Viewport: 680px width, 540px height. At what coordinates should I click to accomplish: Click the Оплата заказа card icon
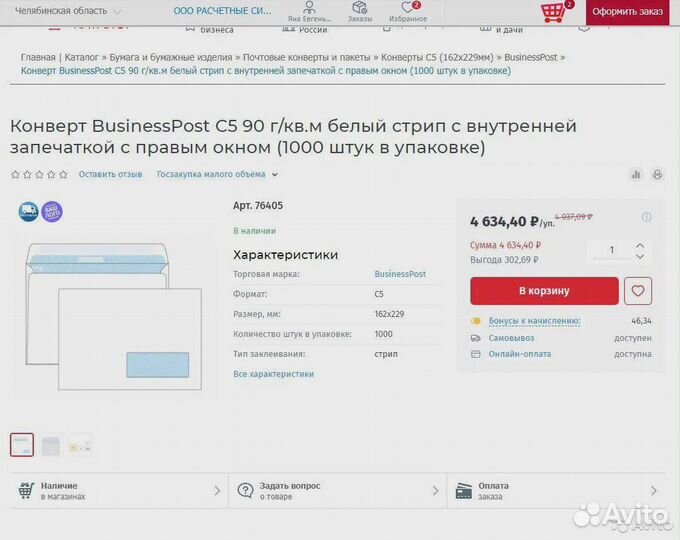coord(464,491)
